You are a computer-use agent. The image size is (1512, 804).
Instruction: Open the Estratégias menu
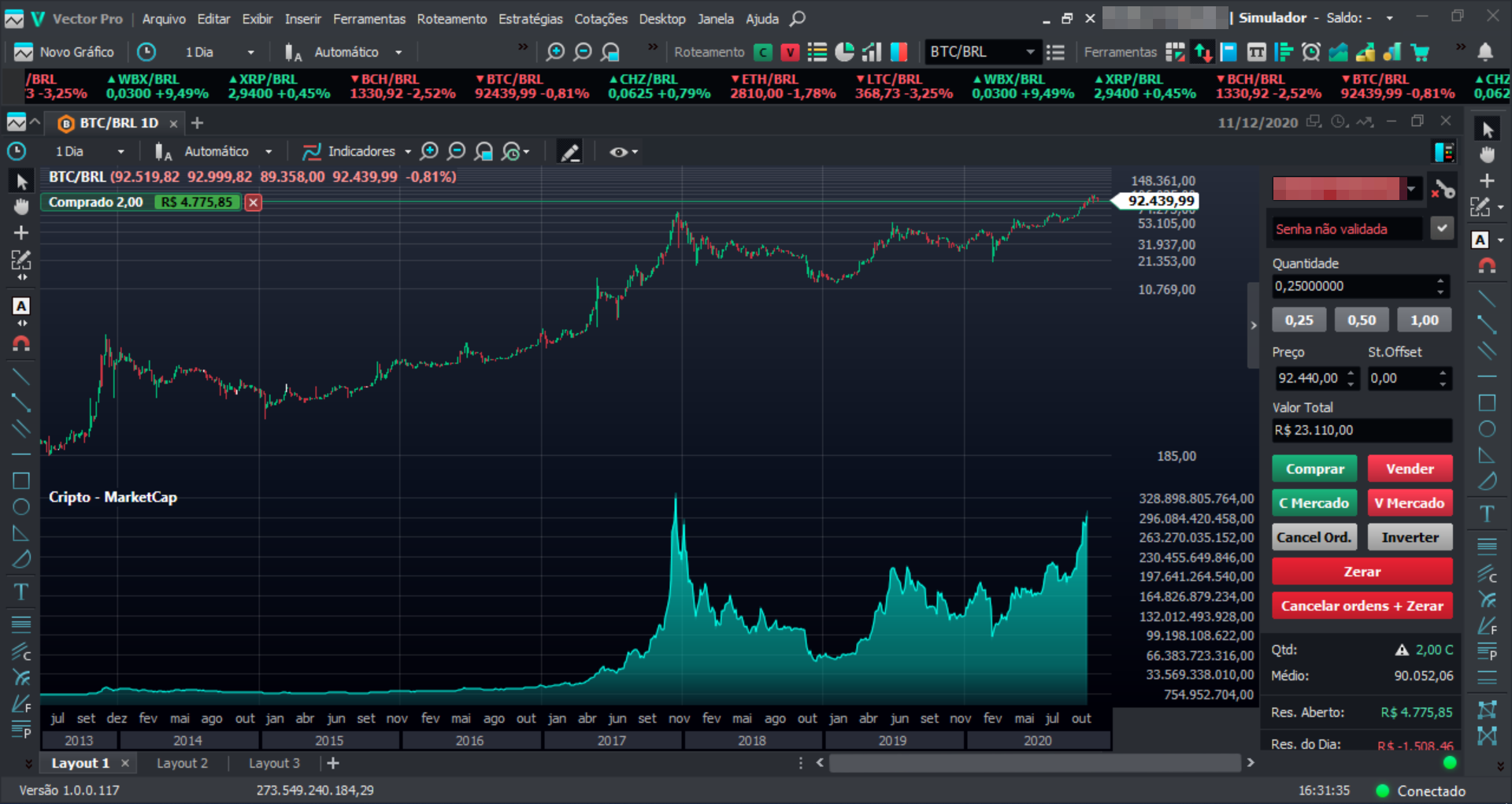click(x=530, y=18)
